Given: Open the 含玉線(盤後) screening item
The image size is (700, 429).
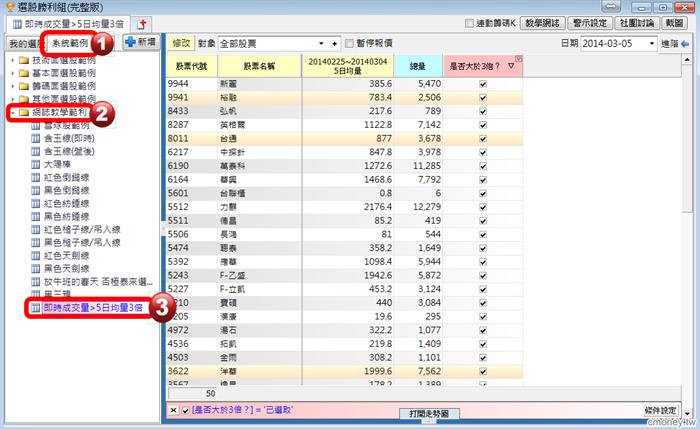Looking at the screenshot, I should point(69,151).
